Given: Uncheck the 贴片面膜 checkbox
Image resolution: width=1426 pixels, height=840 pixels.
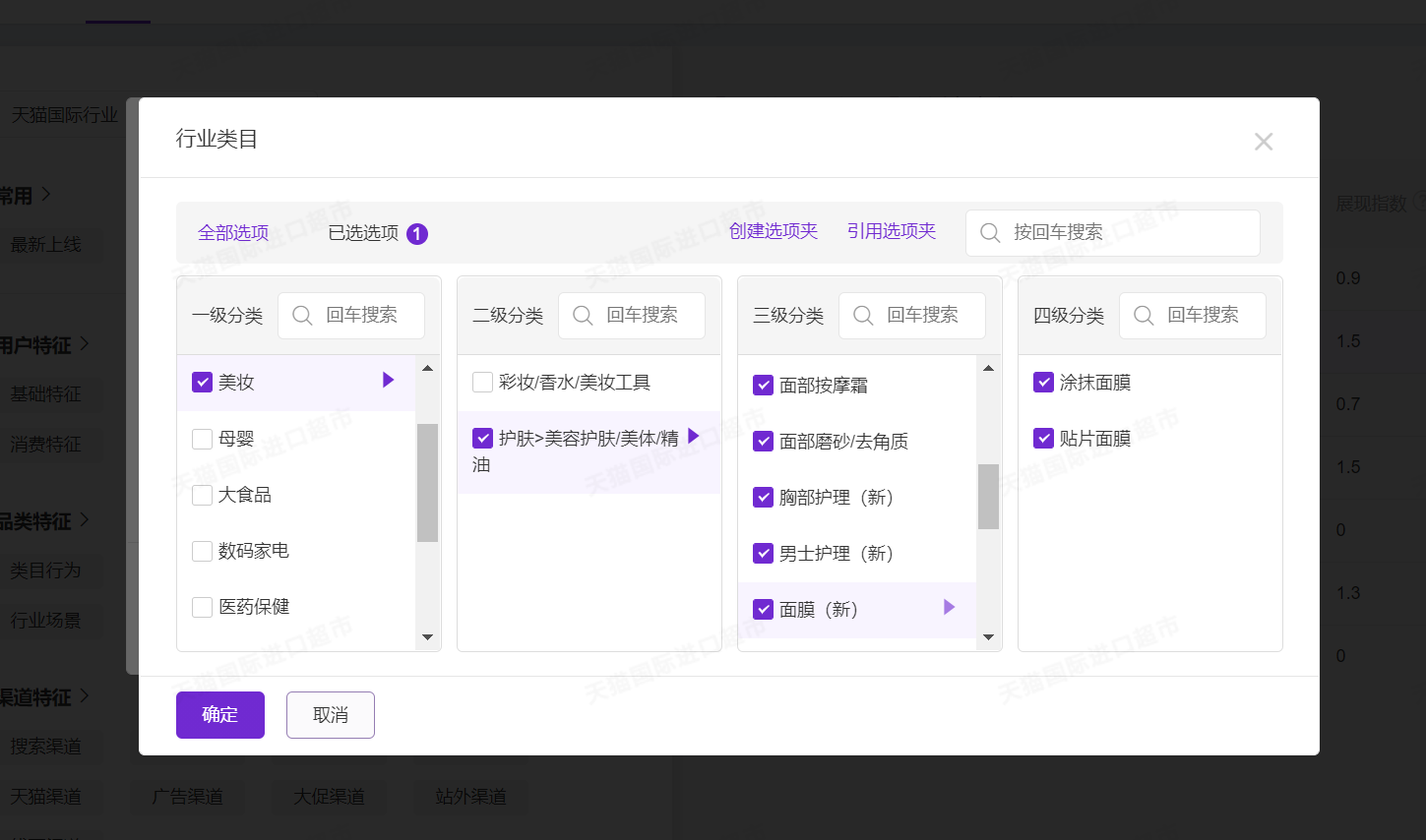Looking at the screenshot, I should (x=1043, y=439).
